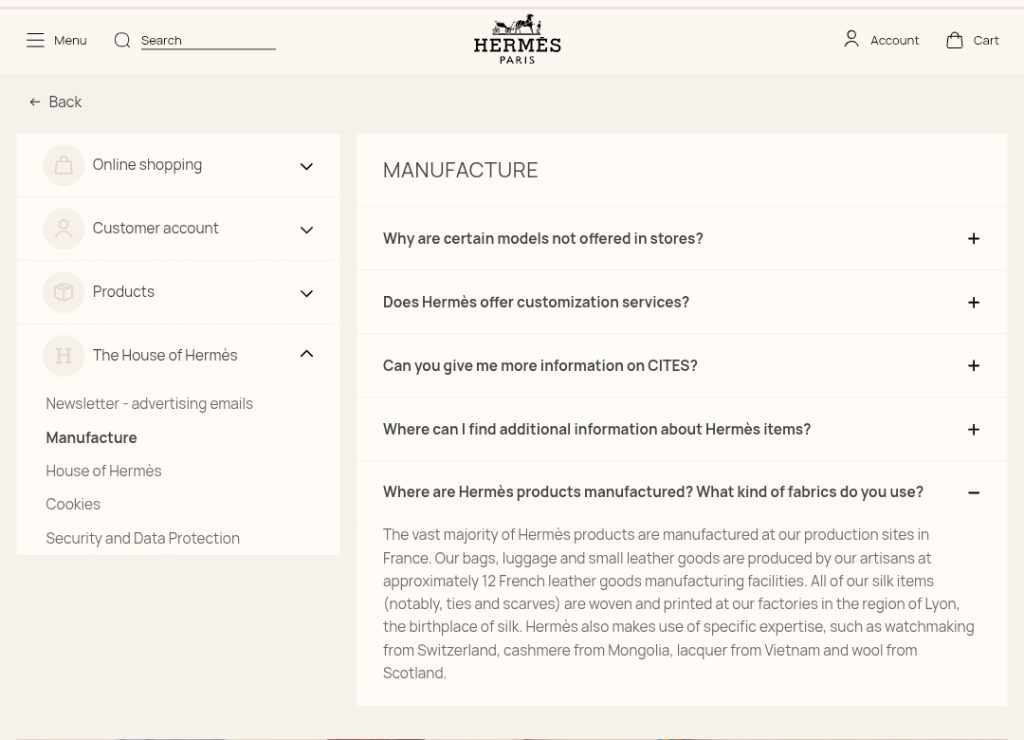This screenshot has width=1024, height=740.
Task: Open Newsletter - advertising emails
Action: (149, 404)
